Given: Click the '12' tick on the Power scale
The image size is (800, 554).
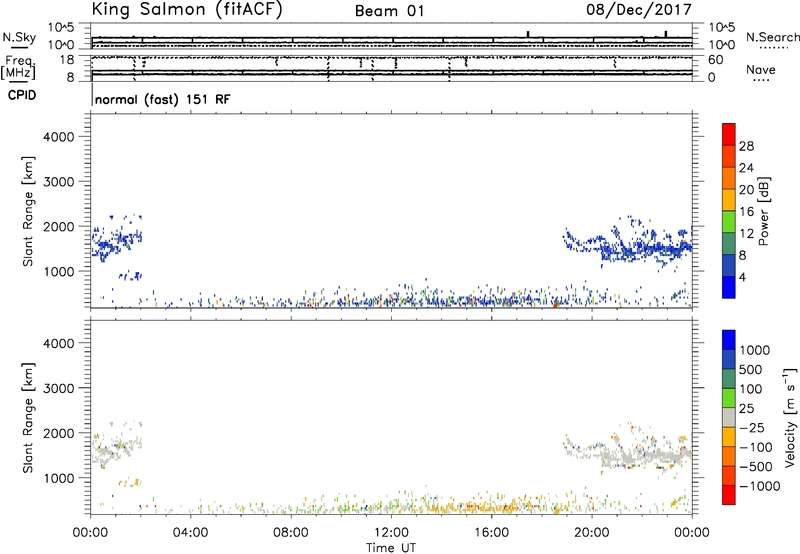Looking at the screenshot, I should point(746,233).
